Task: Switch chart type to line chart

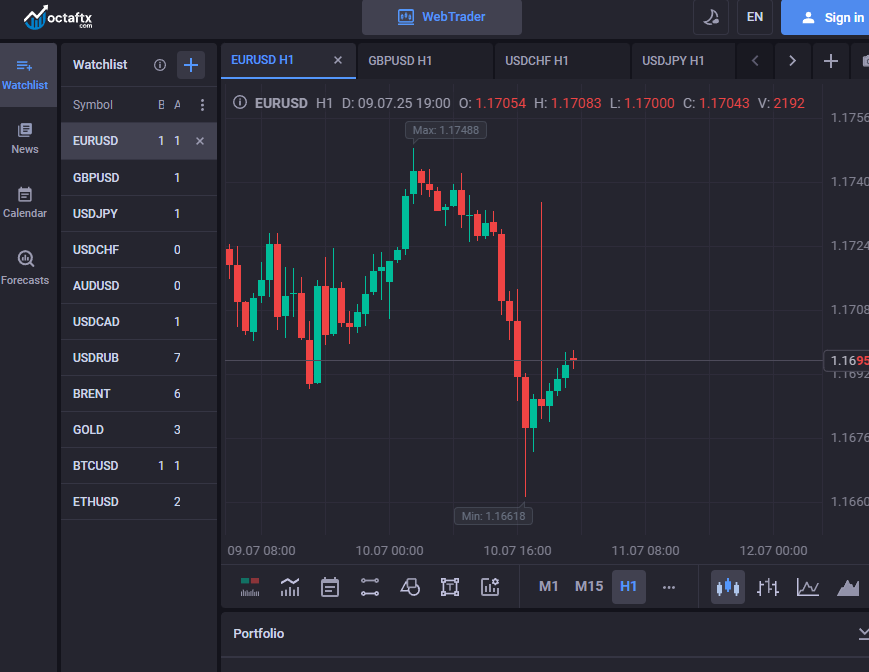Action: click(808, 587)
